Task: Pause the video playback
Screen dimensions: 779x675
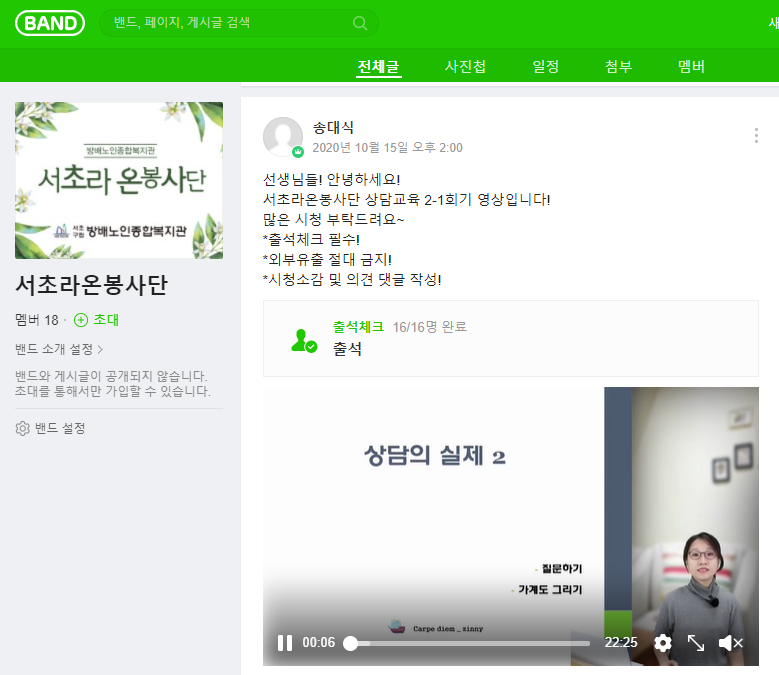Action: [285, 643]
